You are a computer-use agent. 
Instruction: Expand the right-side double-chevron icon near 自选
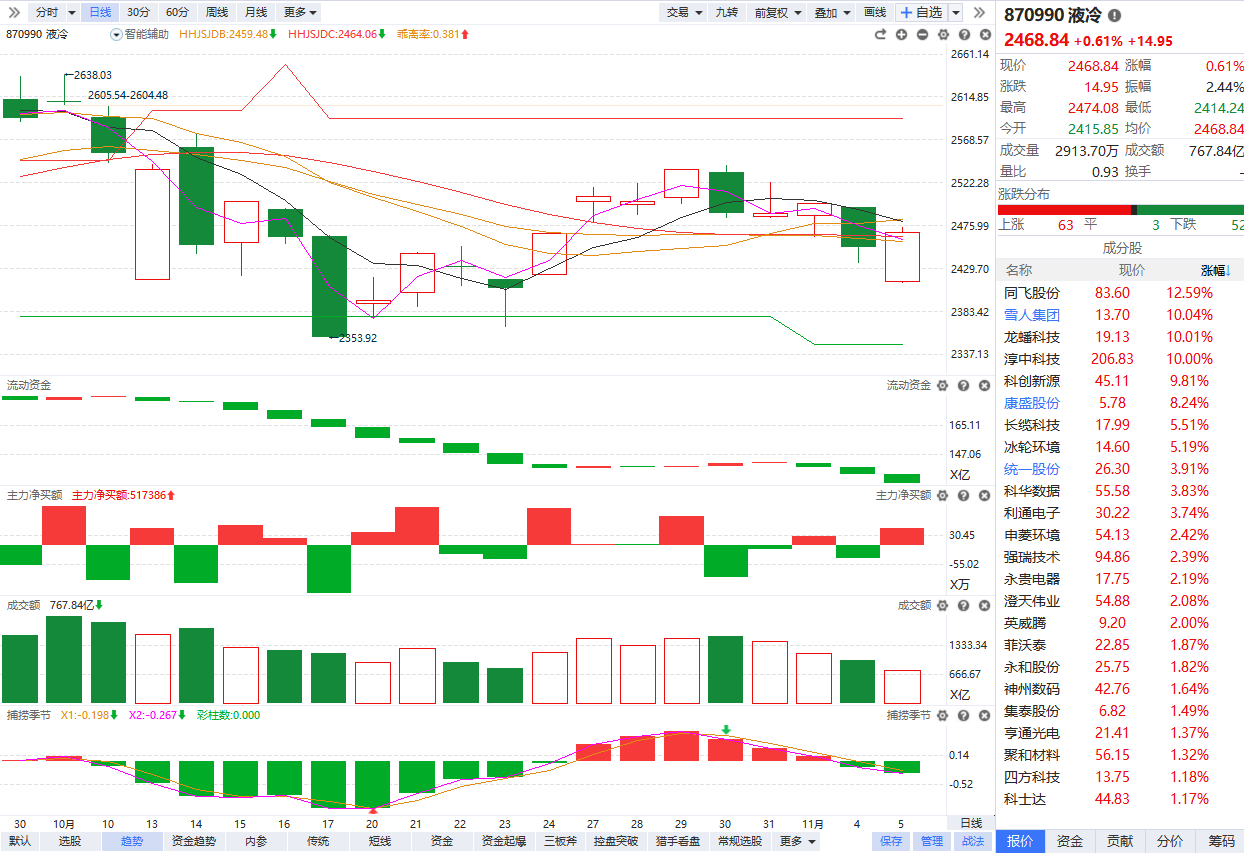(980, 12)
